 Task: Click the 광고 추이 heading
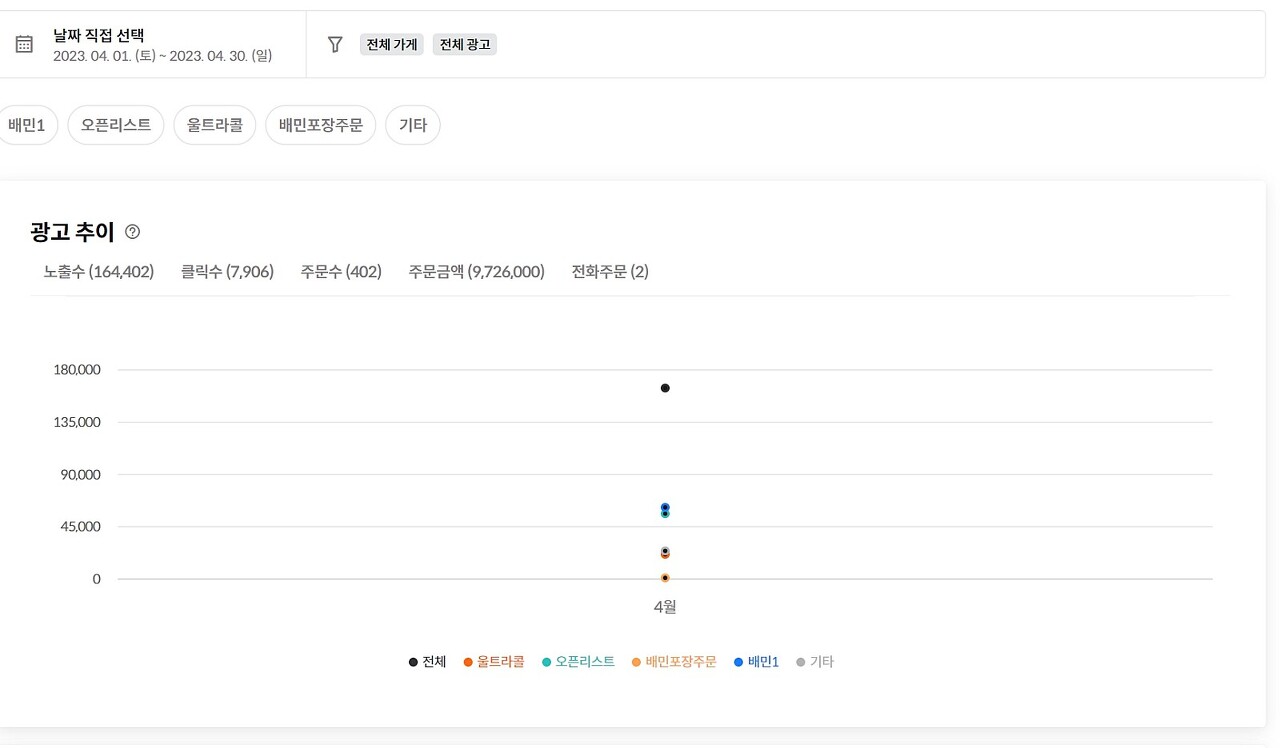[x=73, y=232]
